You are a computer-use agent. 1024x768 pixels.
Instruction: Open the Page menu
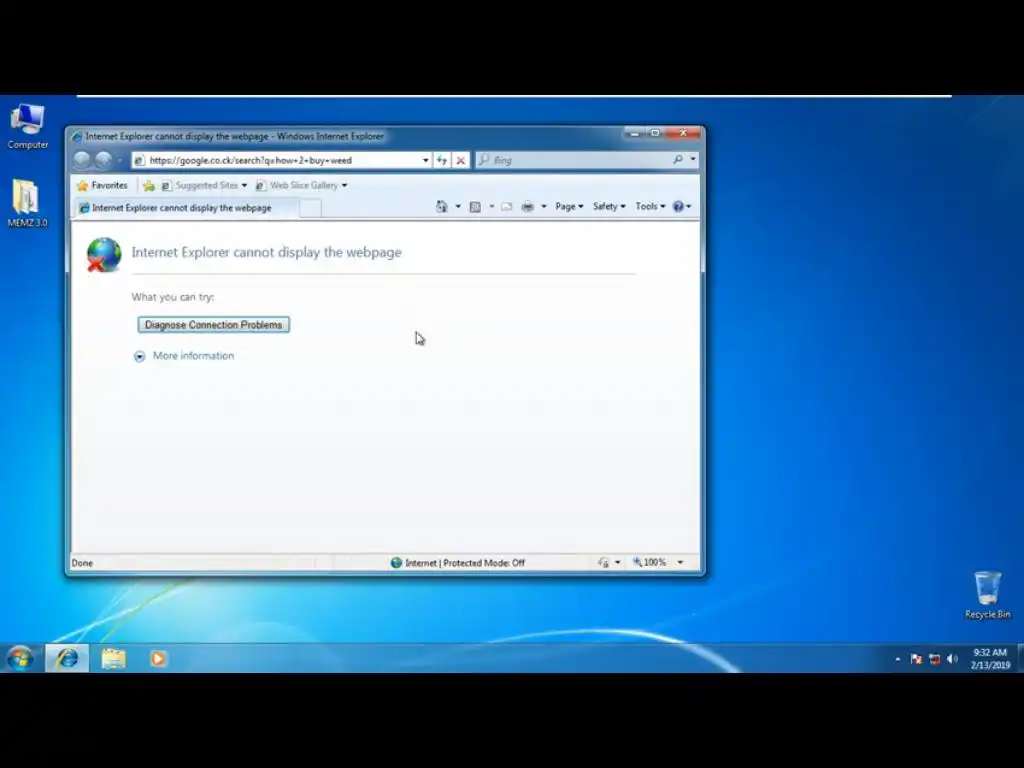click(569, 206)
